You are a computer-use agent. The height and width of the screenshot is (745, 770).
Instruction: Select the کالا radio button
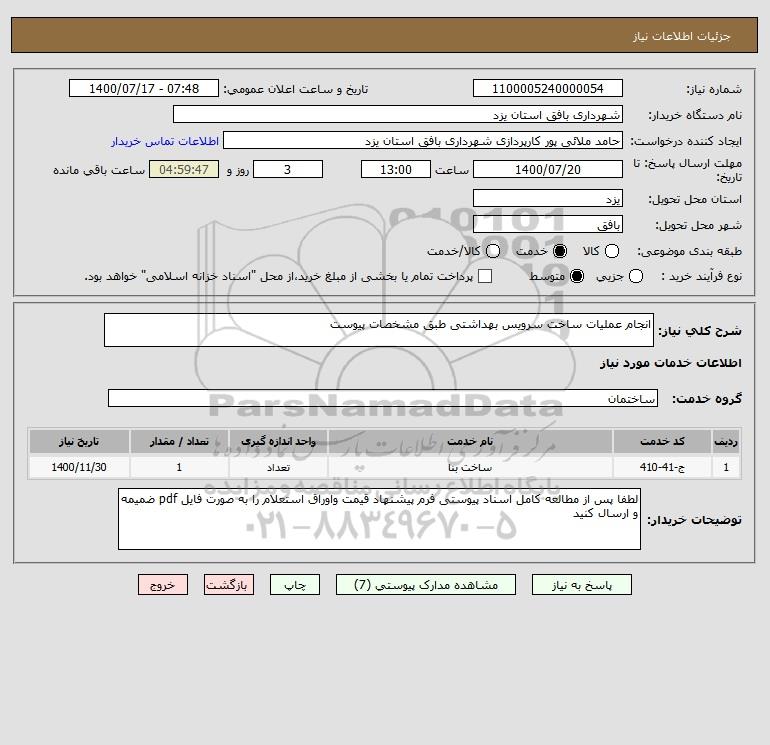coord(611,251)
